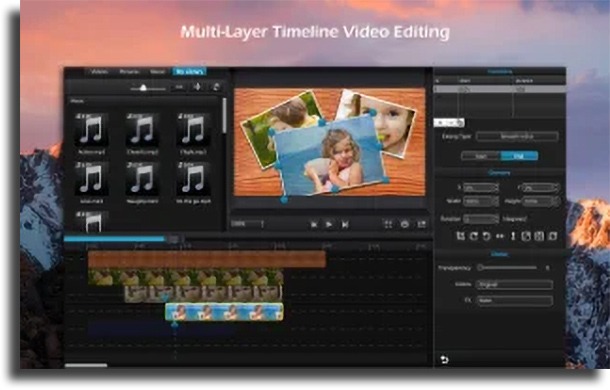Click the X position field
610x390 pixels.
click(481, 188)
